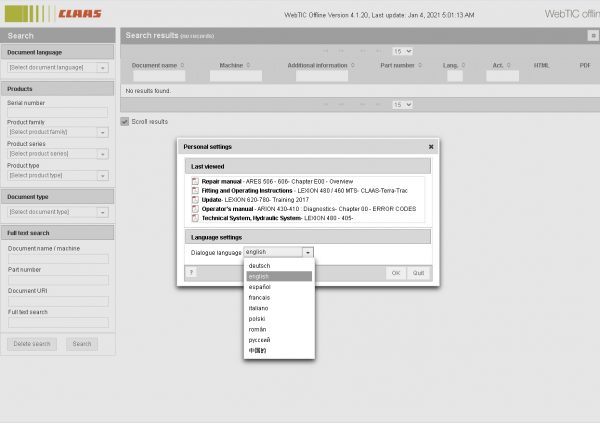Open Update LEXION 620-780 Training 2017

pyautogui.click(x=255, y=200)
